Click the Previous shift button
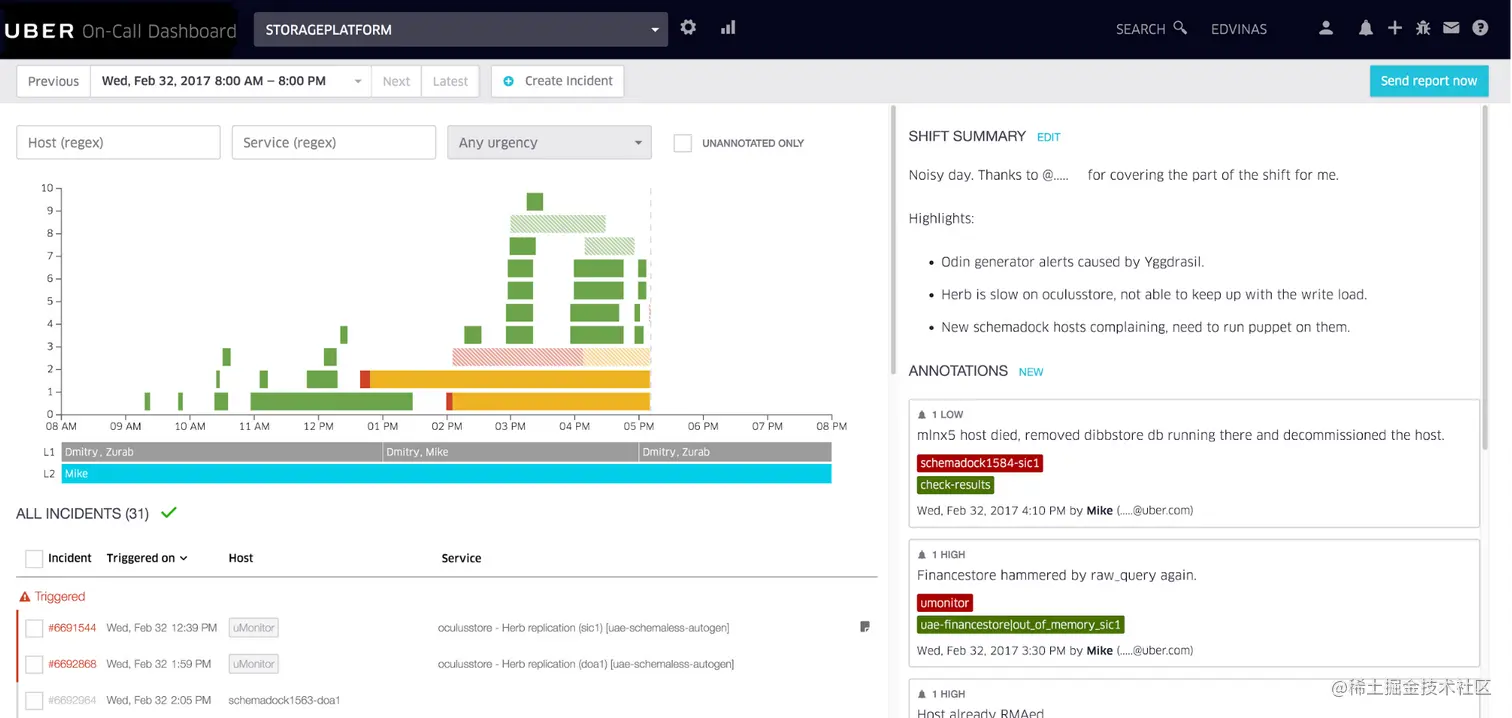Image resolution: width=1512 pixels, height=718 pixels. click(x=53, y=81)
